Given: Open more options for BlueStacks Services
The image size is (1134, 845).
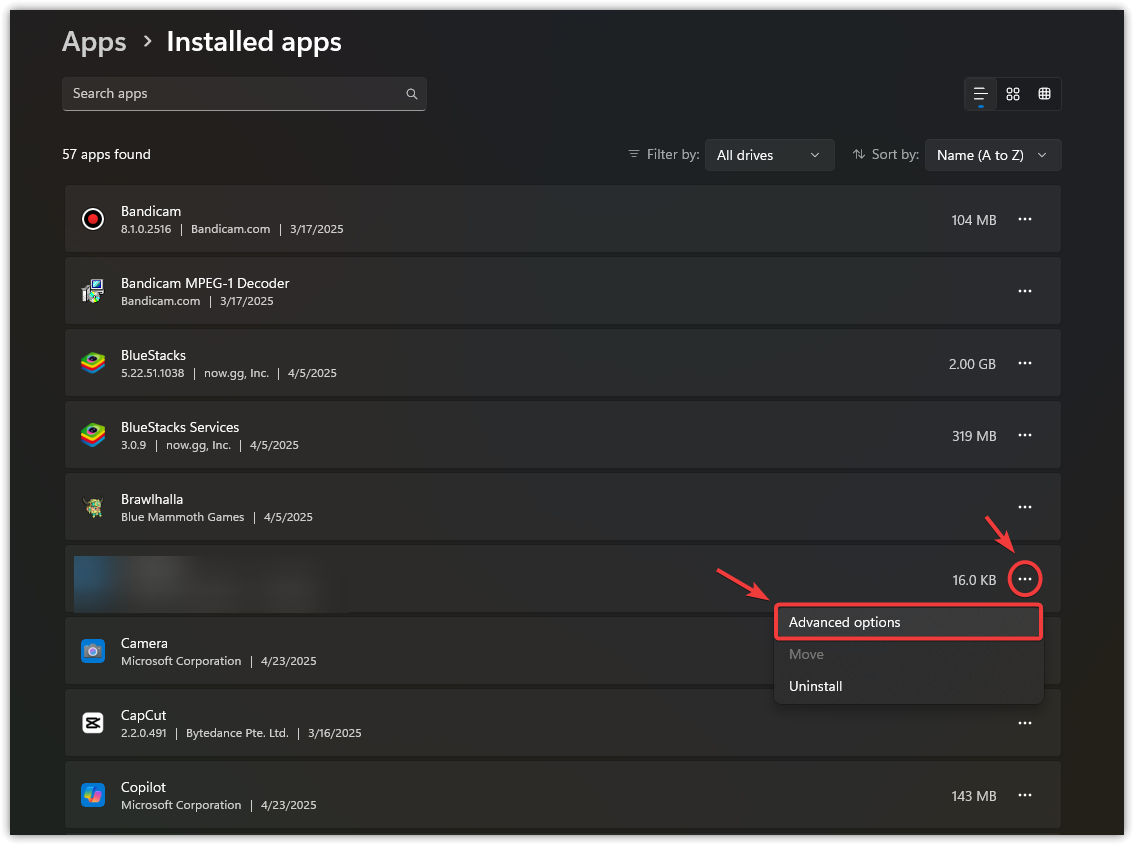Looking at the screenshot, I should (x=1025, y=435).
